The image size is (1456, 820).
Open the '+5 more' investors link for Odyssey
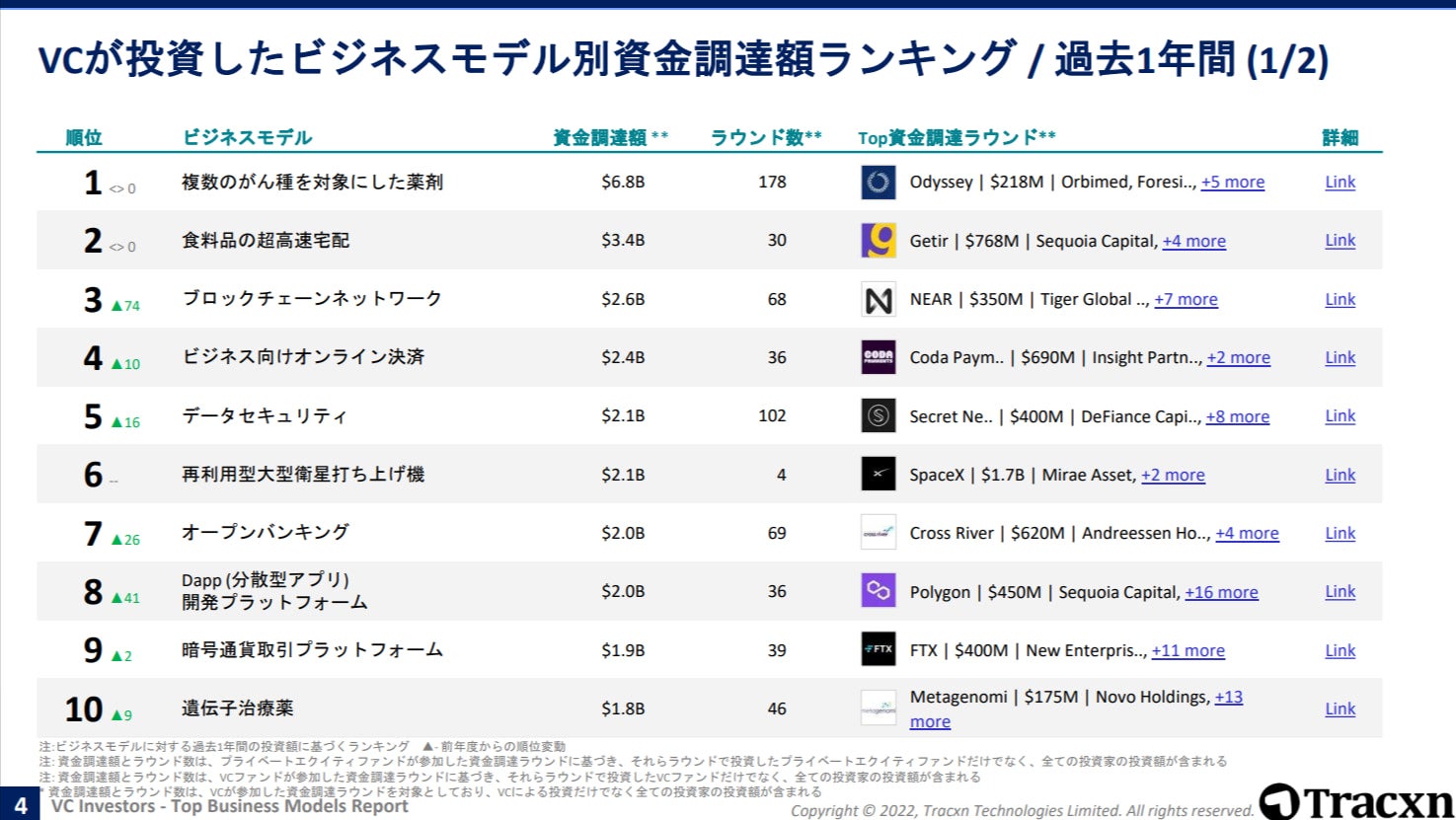(1233, 183)
